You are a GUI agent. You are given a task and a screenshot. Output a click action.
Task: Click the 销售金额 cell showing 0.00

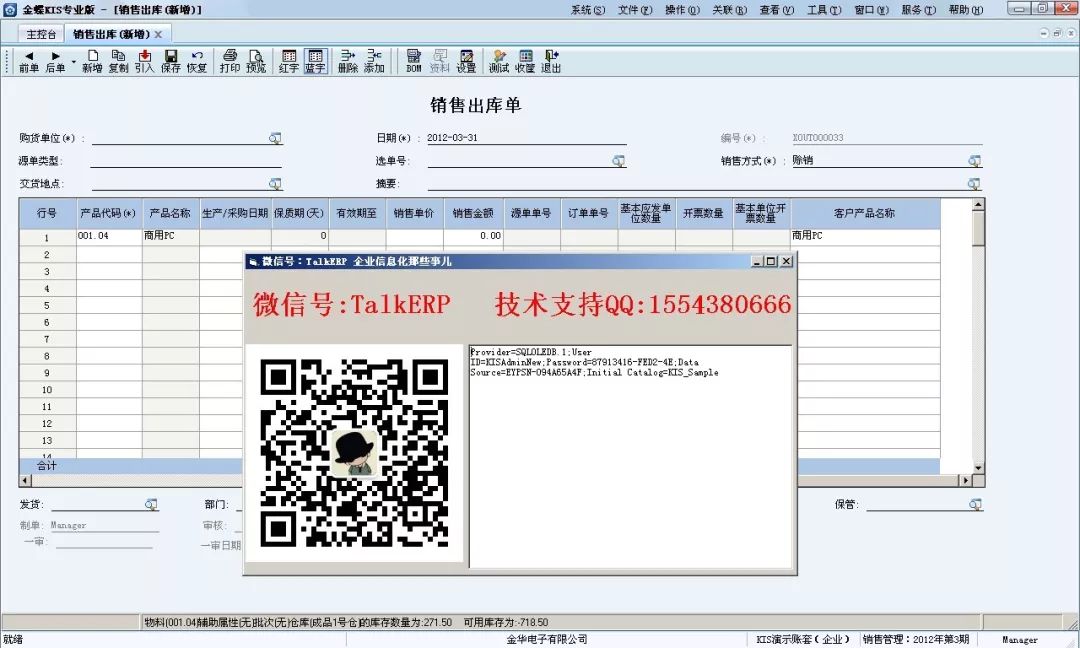473,236
